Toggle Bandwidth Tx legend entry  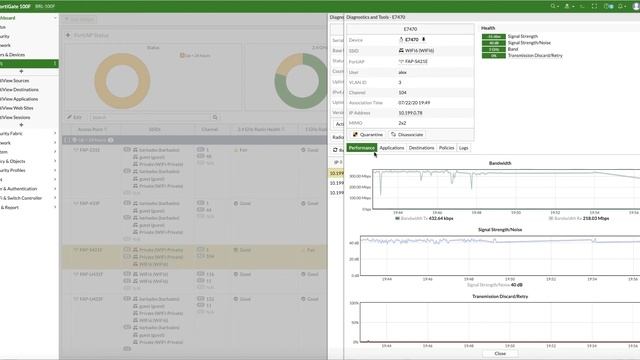424,218
